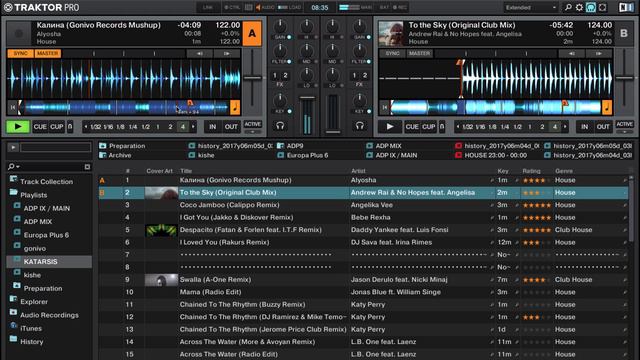640x360 pixels.
Task: Play deck B with the play button
Action: (390, 127)
